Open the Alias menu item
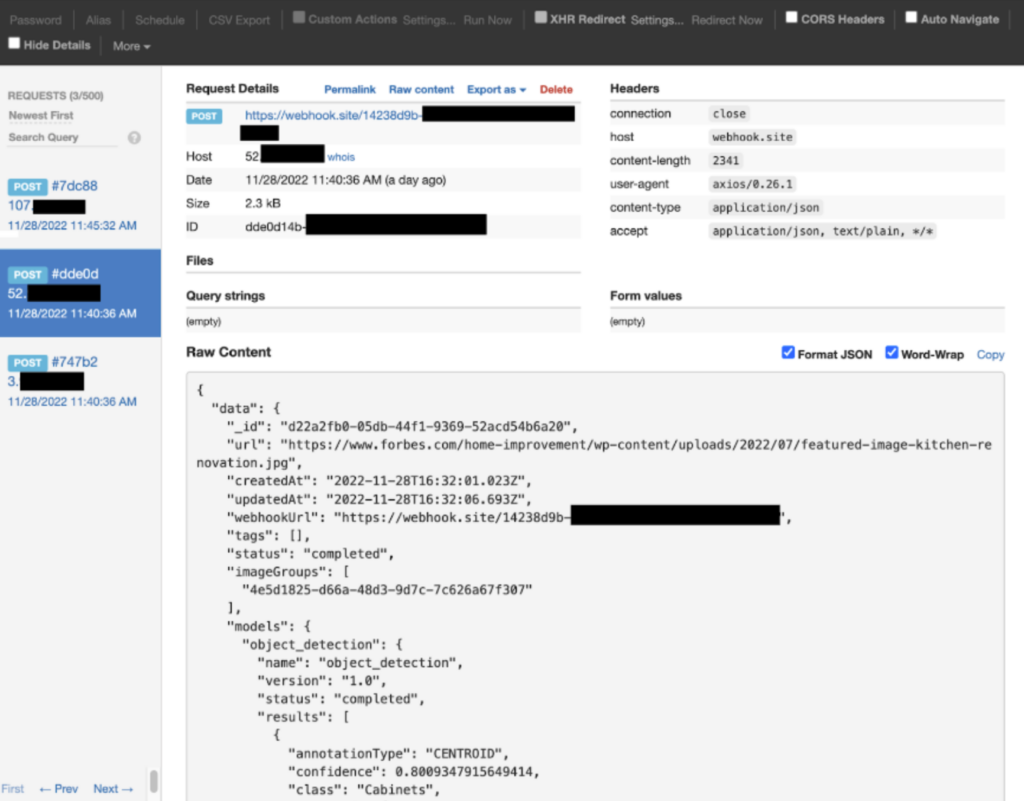 97,19
